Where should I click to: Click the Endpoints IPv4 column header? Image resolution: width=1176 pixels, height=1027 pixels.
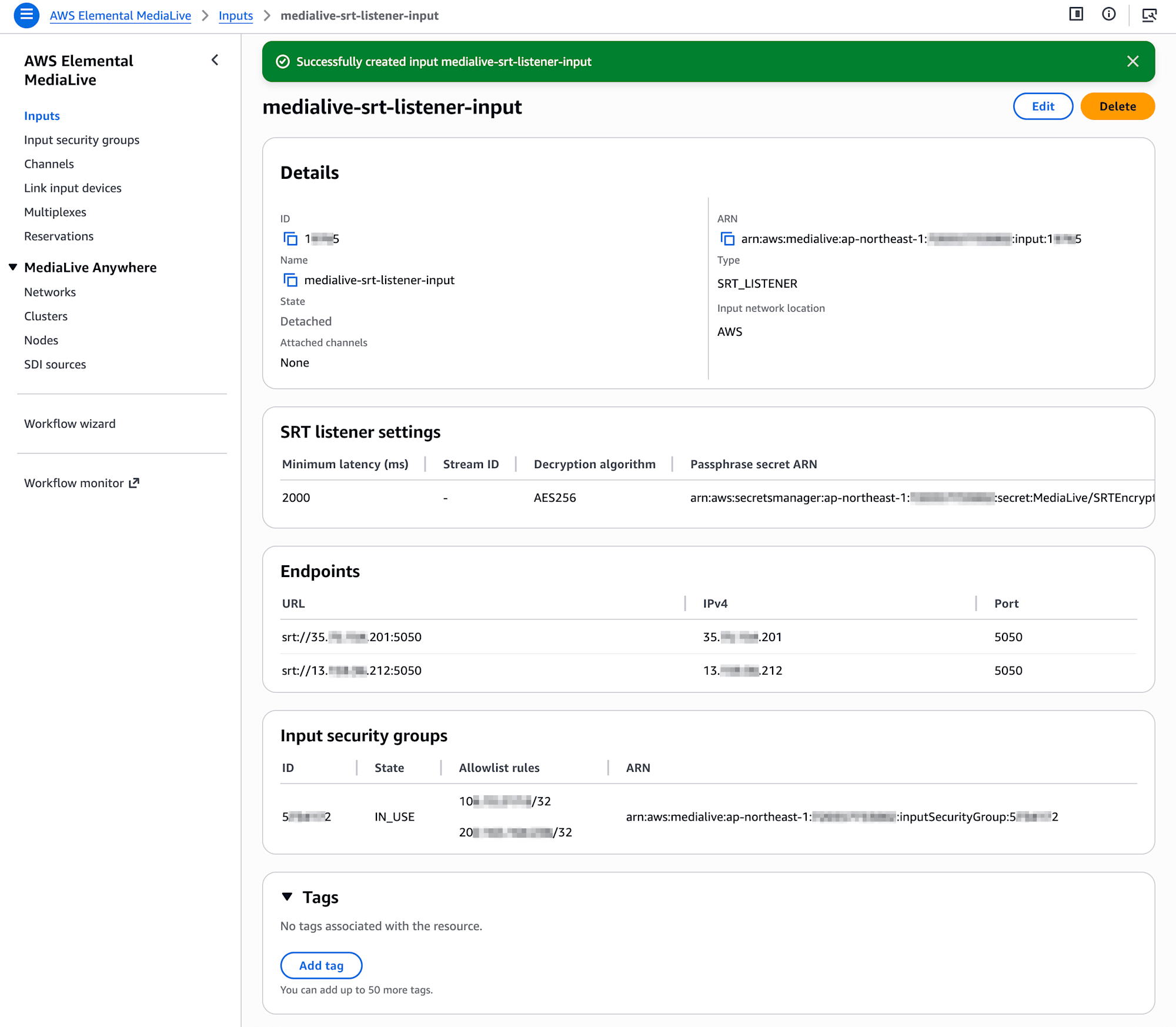(x=715, y=603)
